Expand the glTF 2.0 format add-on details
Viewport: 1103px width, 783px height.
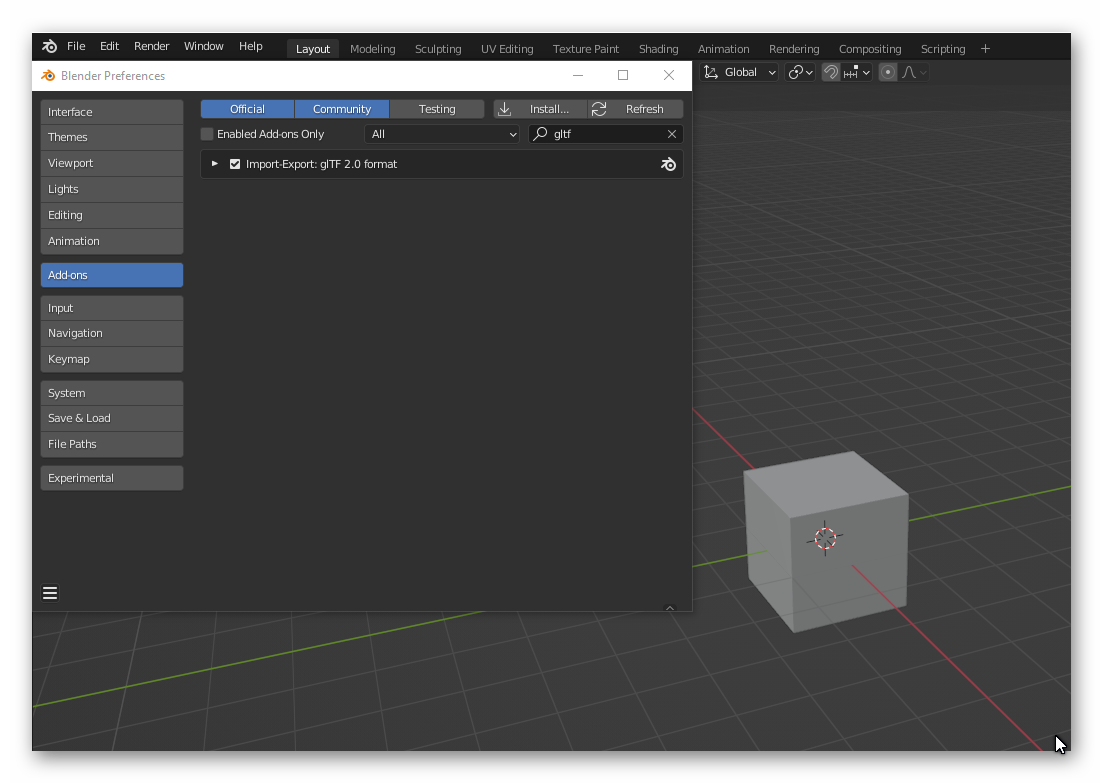click(x=215, y=164)
